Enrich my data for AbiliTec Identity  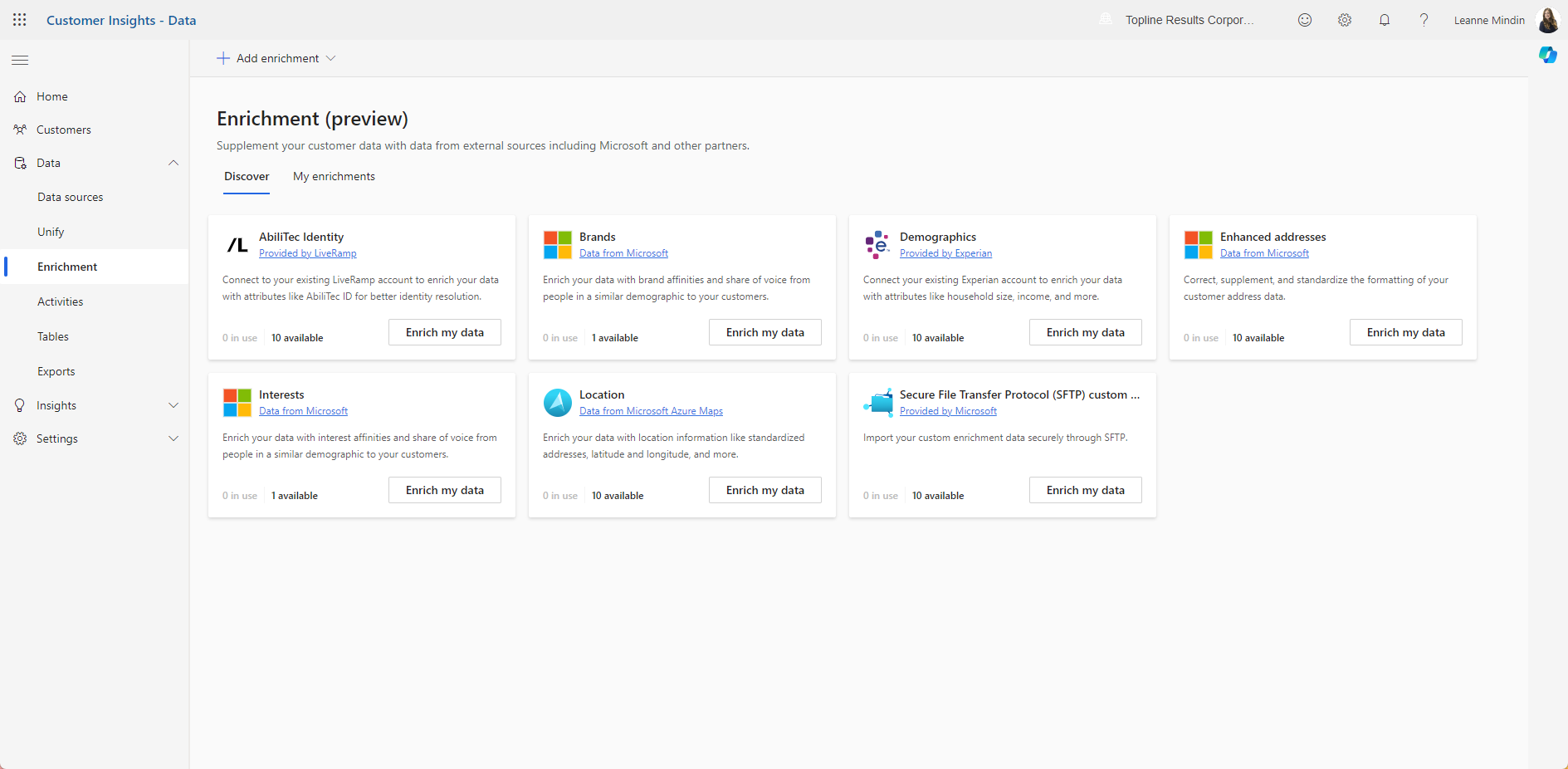[445, 332]
